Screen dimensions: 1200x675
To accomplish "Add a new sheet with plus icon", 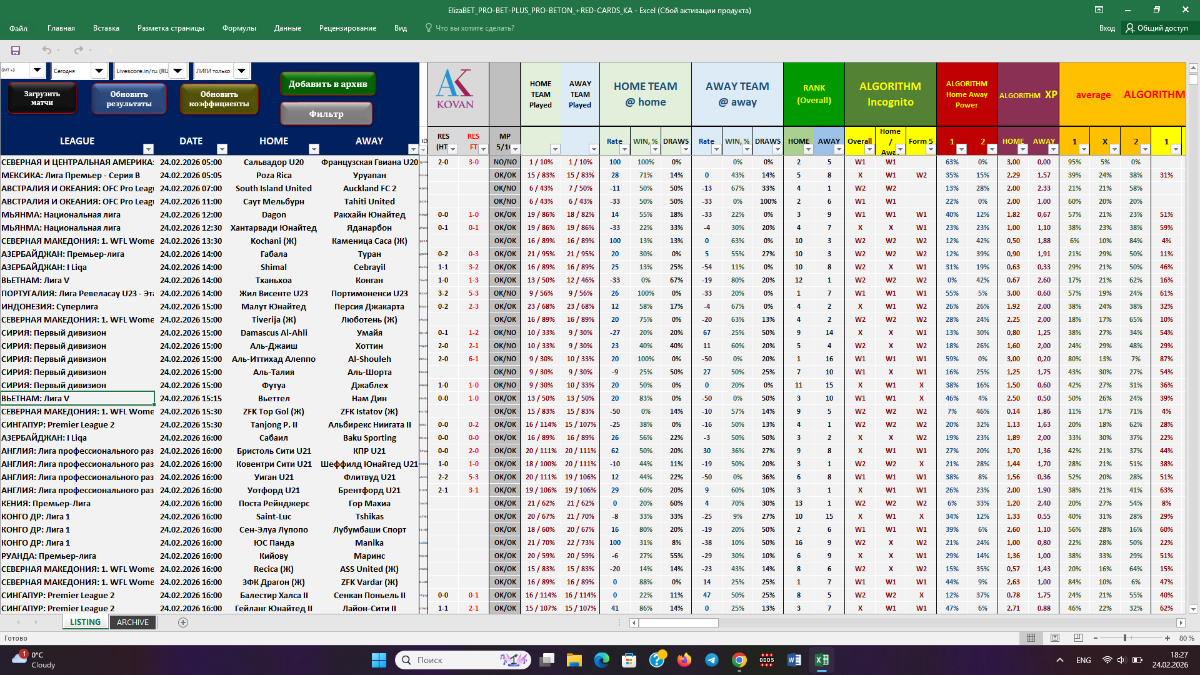I will 183,622.
